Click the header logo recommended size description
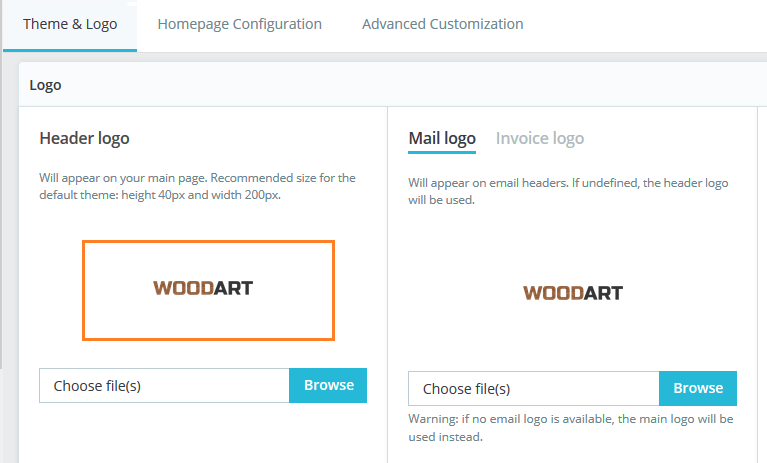 pos(197,186)
